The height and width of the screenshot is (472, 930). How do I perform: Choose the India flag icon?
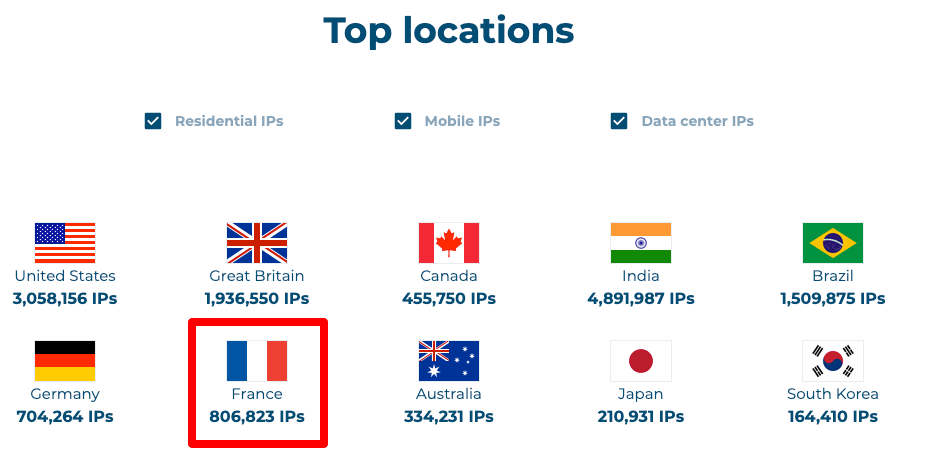[641, 243]
